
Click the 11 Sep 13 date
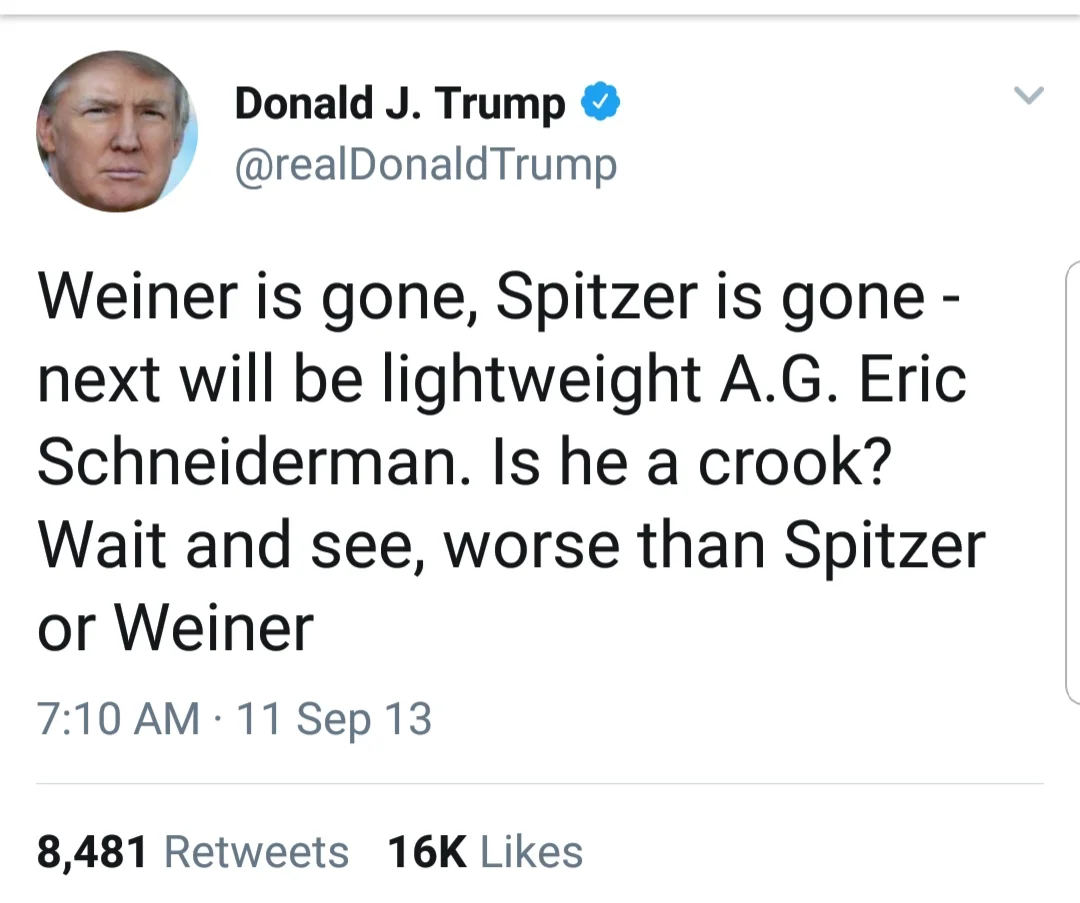click(334, 718)
